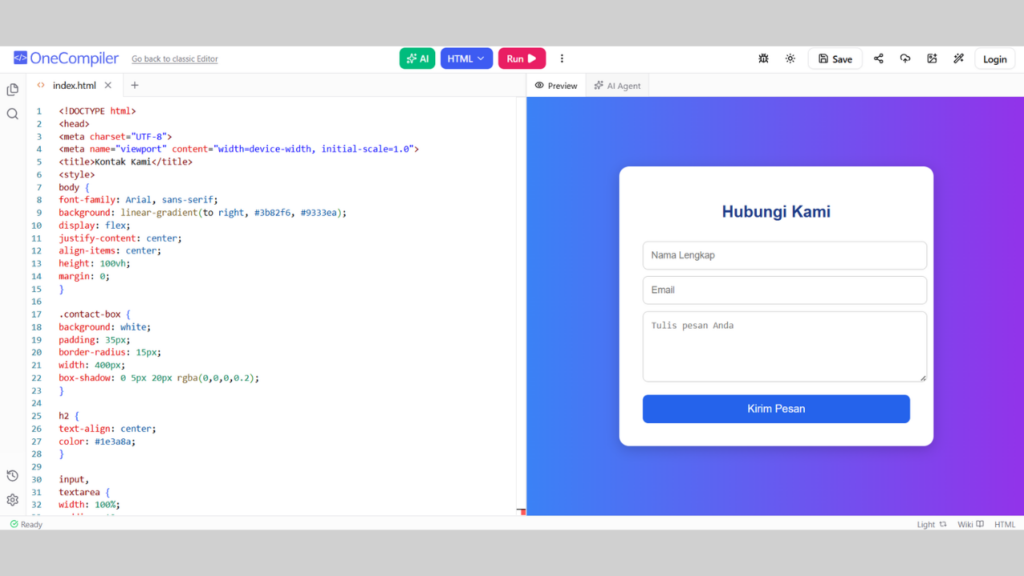This screenshot has width=1024, height=576.
Task: Click the Kirim Pesan button
Action: point(776,409)
